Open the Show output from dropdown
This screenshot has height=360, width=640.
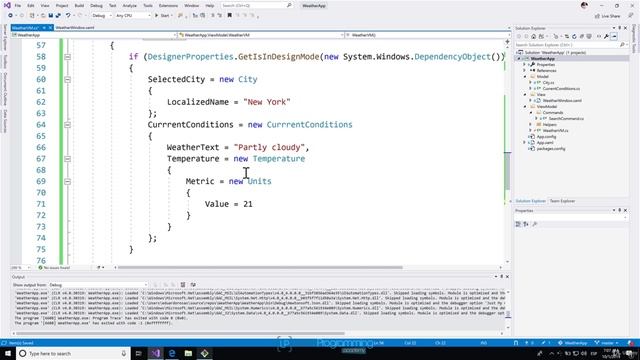click(98, 285)
